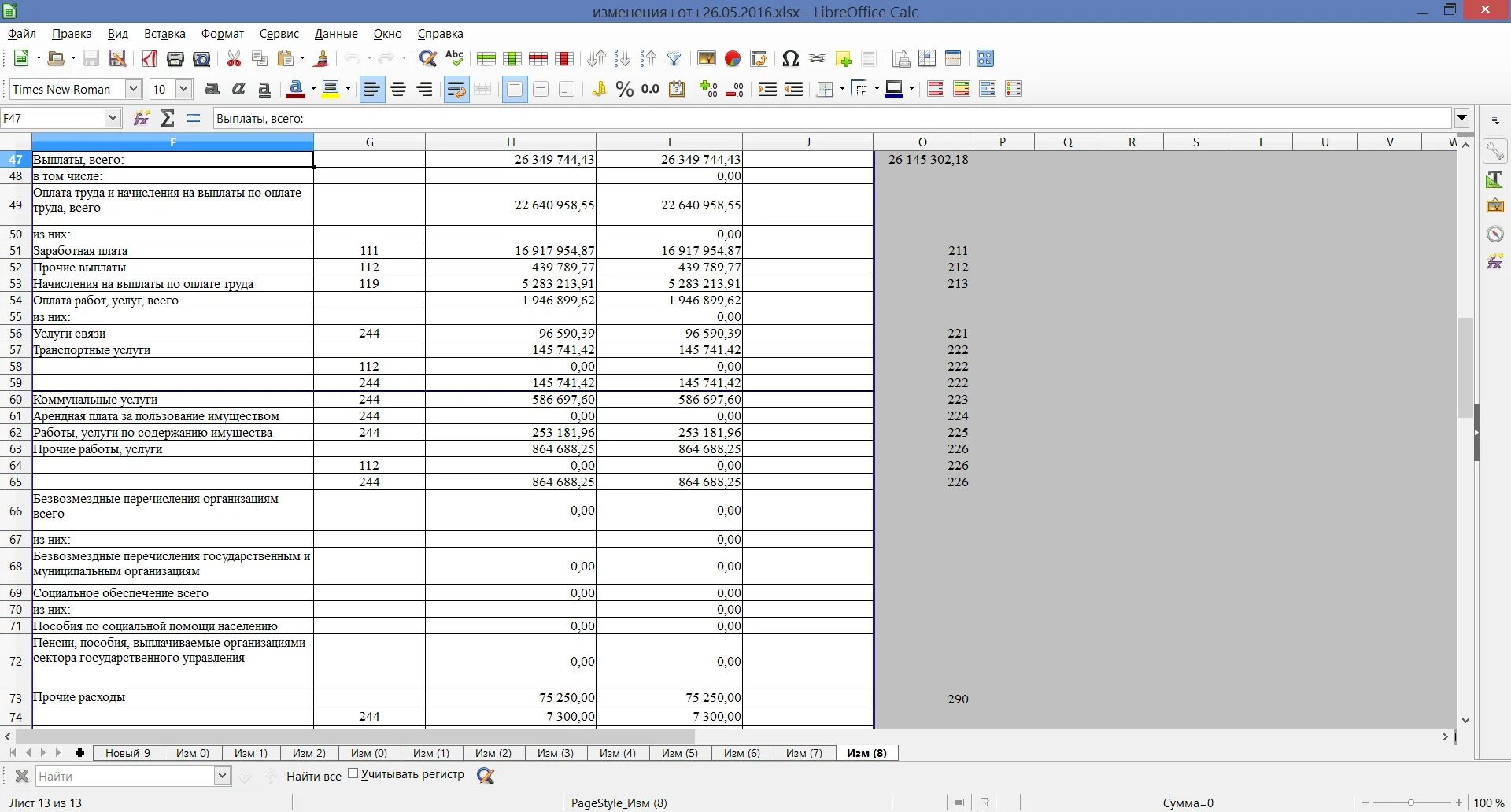
Task: Open highlighting color dropdown arrow
Action: coord(347,89)
